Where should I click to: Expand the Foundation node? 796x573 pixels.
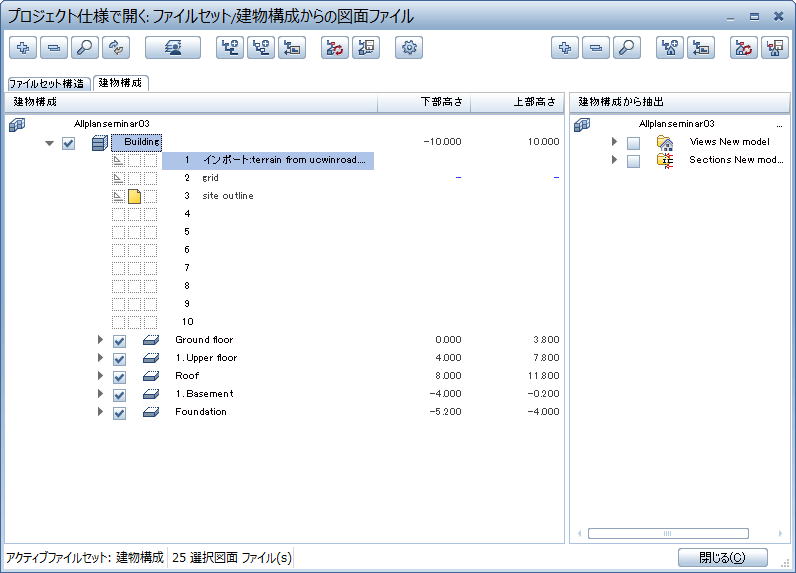(x=100, y=412)
